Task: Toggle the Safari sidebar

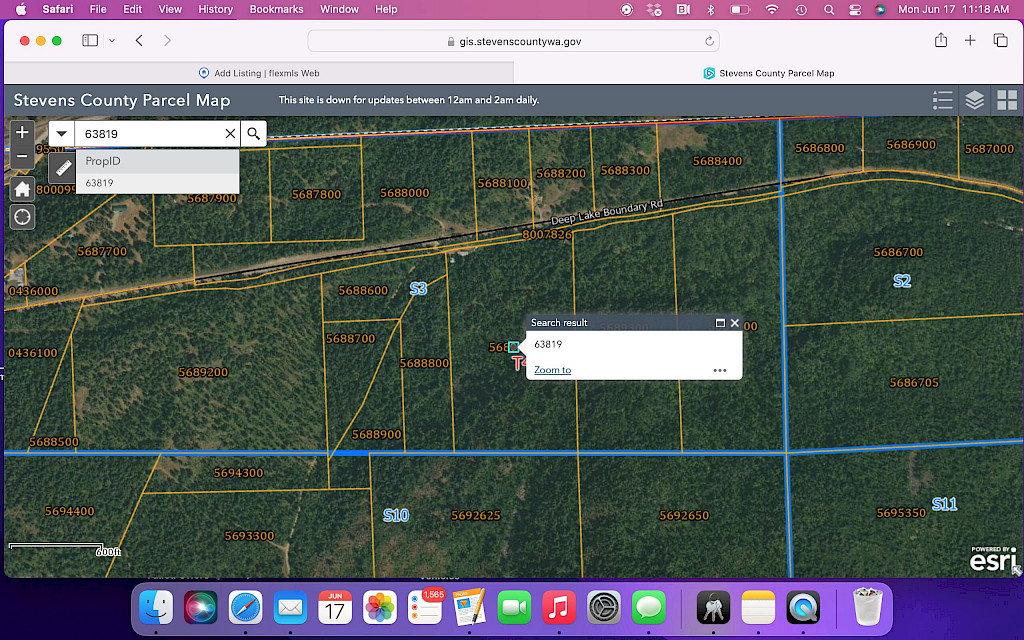Action: [x=90, y=41]
